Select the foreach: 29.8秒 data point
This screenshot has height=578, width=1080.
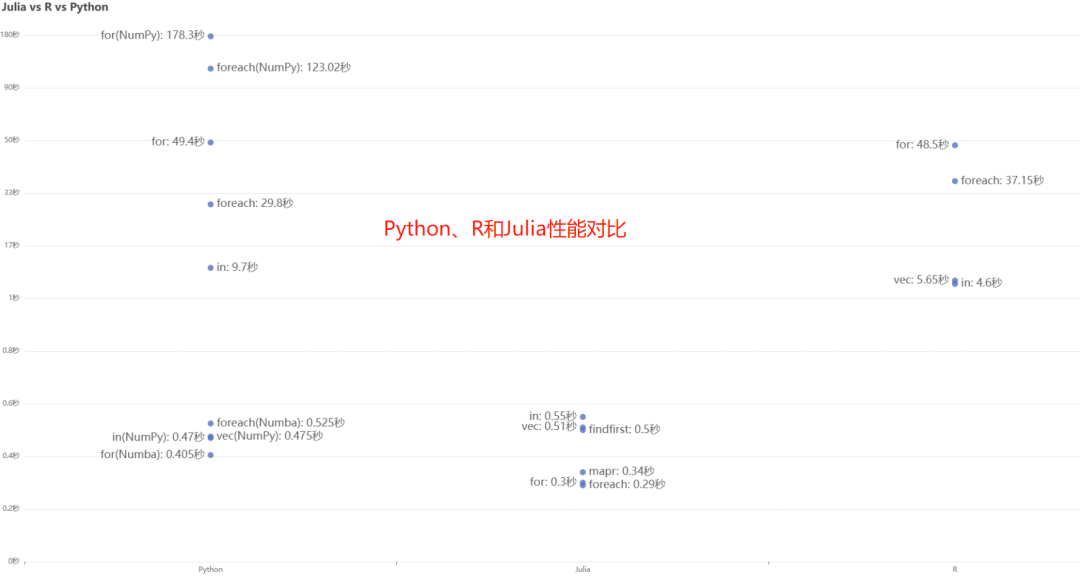point(209,203)
